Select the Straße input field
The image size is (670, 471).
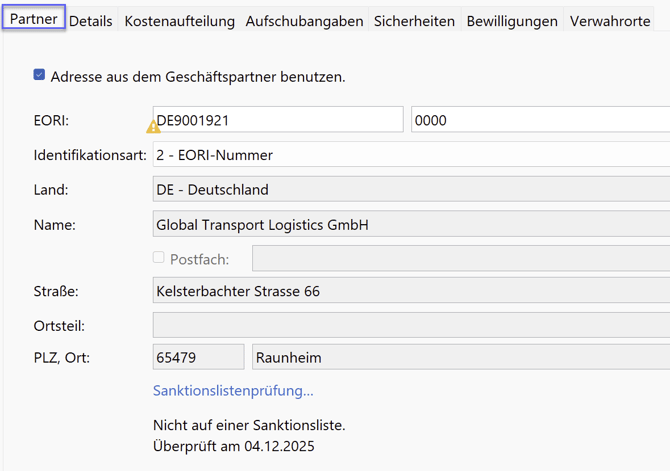coord(410,291)
